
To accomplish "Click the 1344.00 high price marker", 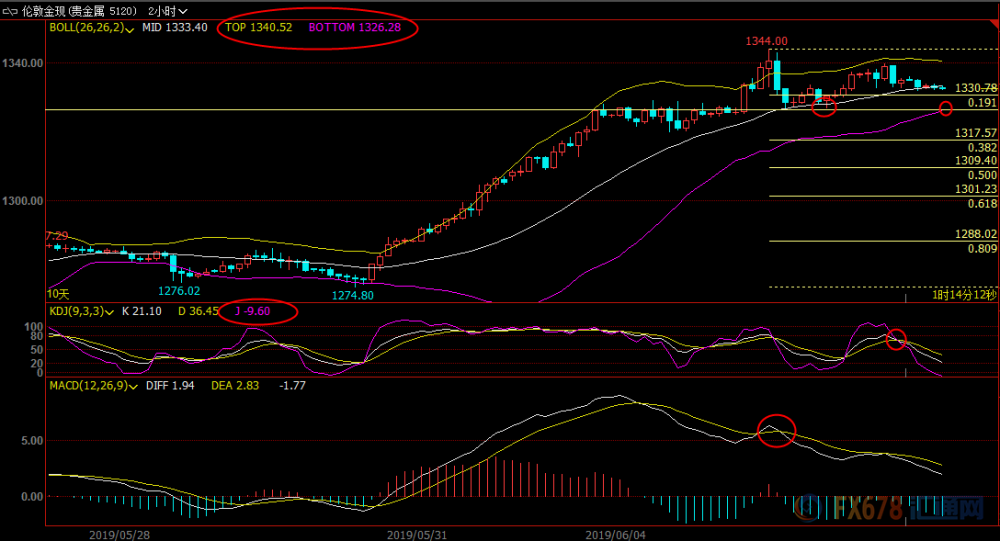I will [767, 41].
